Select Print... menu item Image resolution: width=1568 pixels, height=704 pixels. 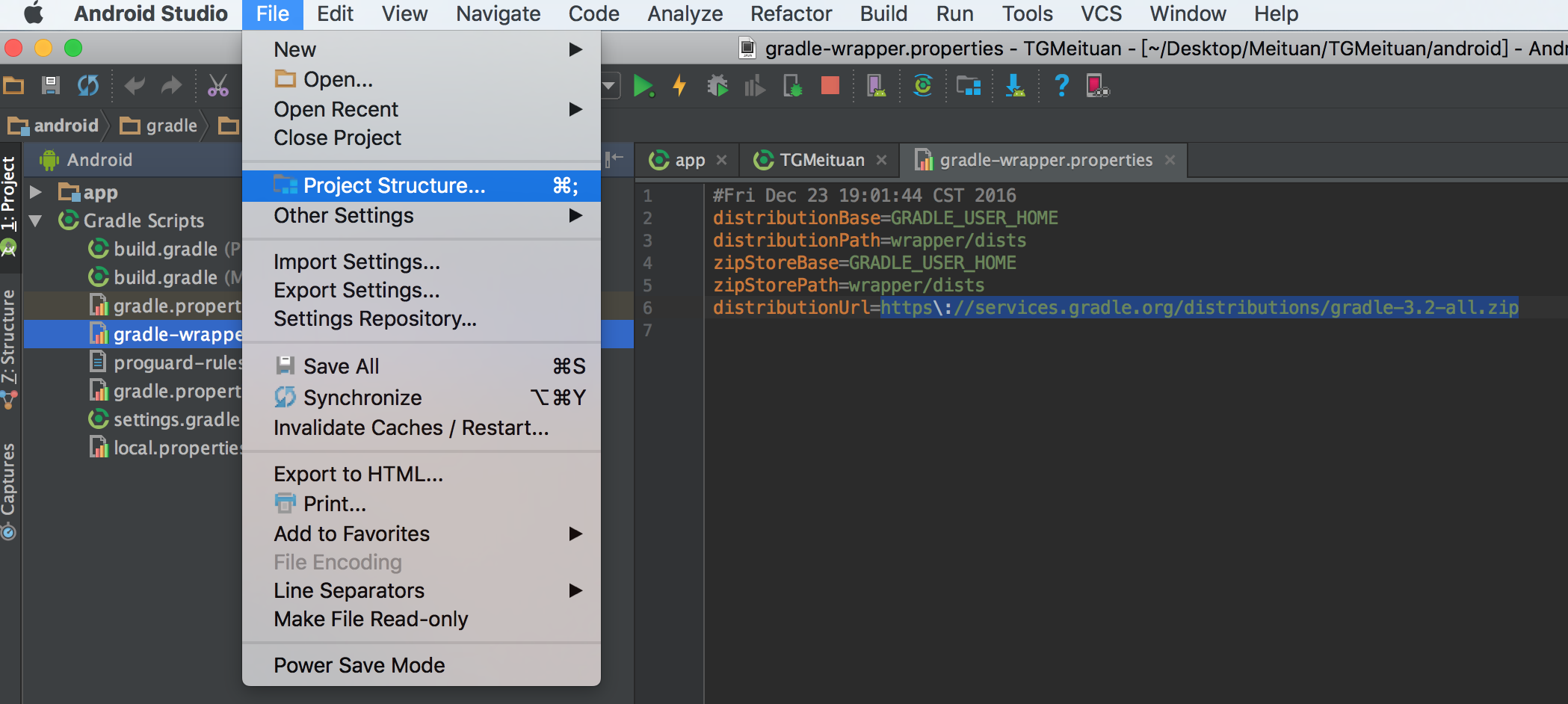(422, 504)
